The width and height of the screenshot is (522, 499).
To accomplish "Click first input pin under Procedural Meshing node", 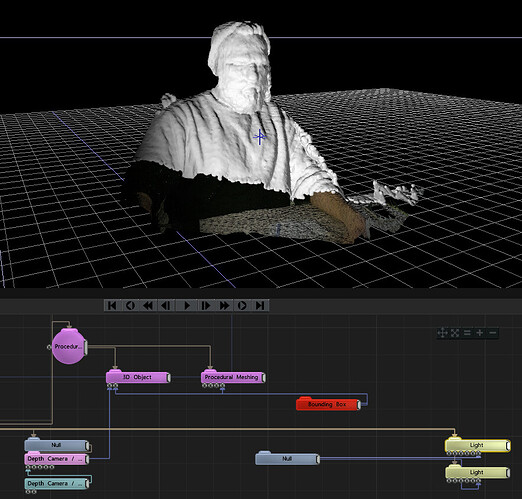I will [x=204, y=386].
